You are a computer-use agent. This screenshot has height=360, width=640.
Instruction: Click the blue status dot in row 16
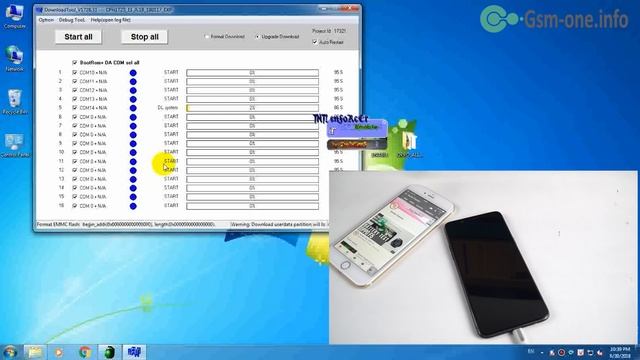(133, 206)
